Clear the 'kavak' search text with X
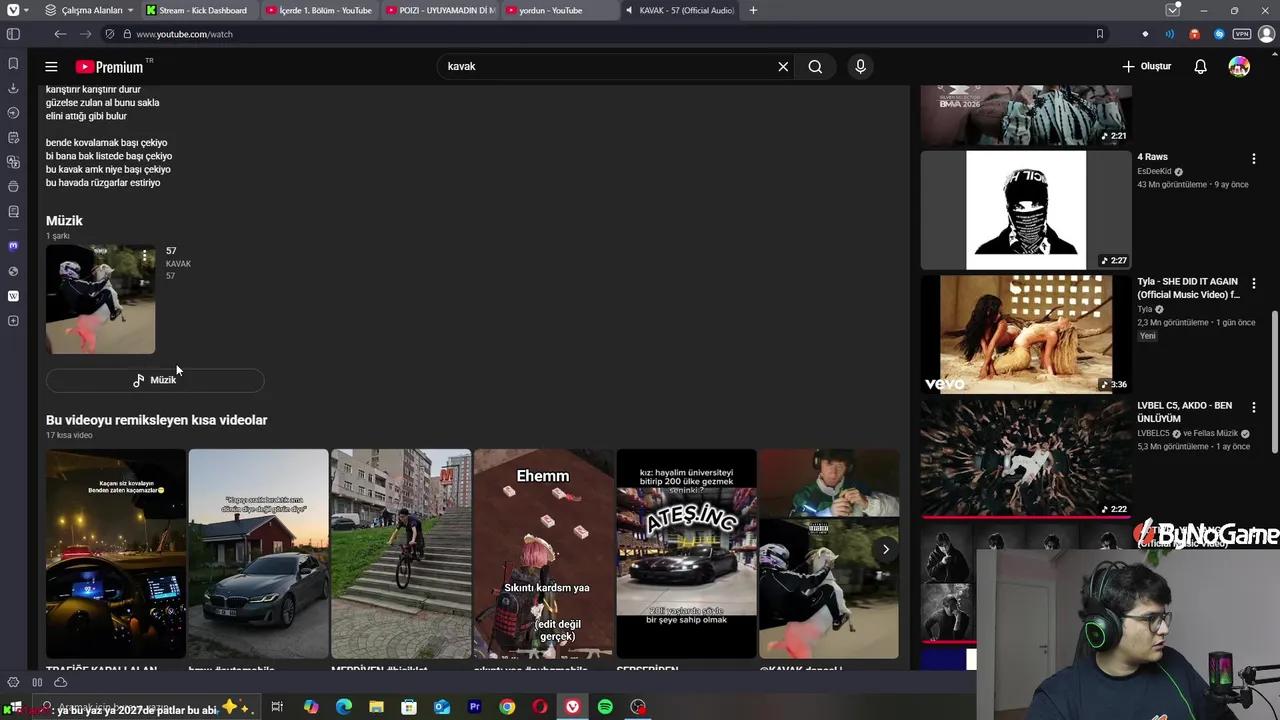The height and width of the screenshot is (720, 1280). coord(783,66)
